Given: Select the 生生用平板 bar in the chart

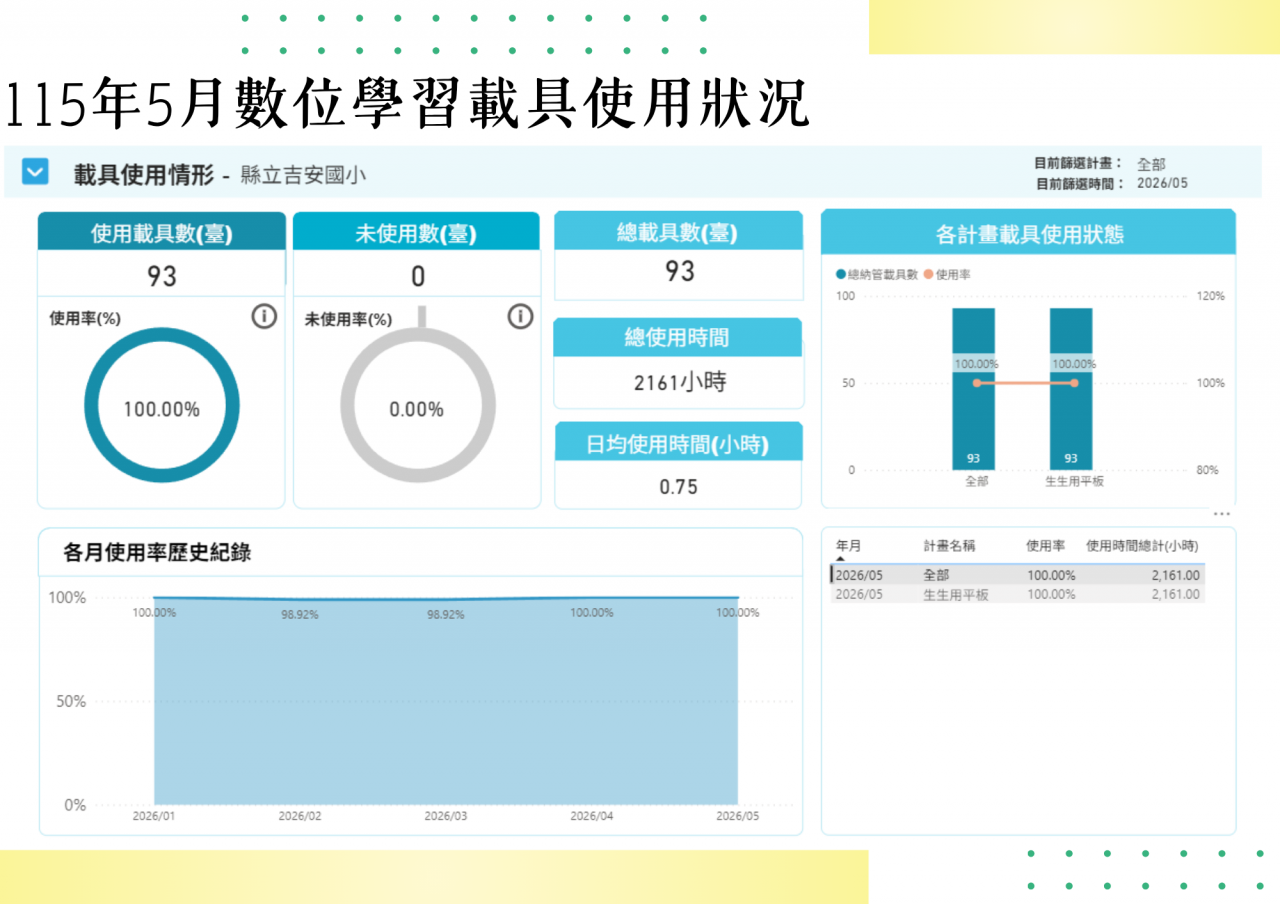Looking at the screenshot, I should coord(1071,389).
